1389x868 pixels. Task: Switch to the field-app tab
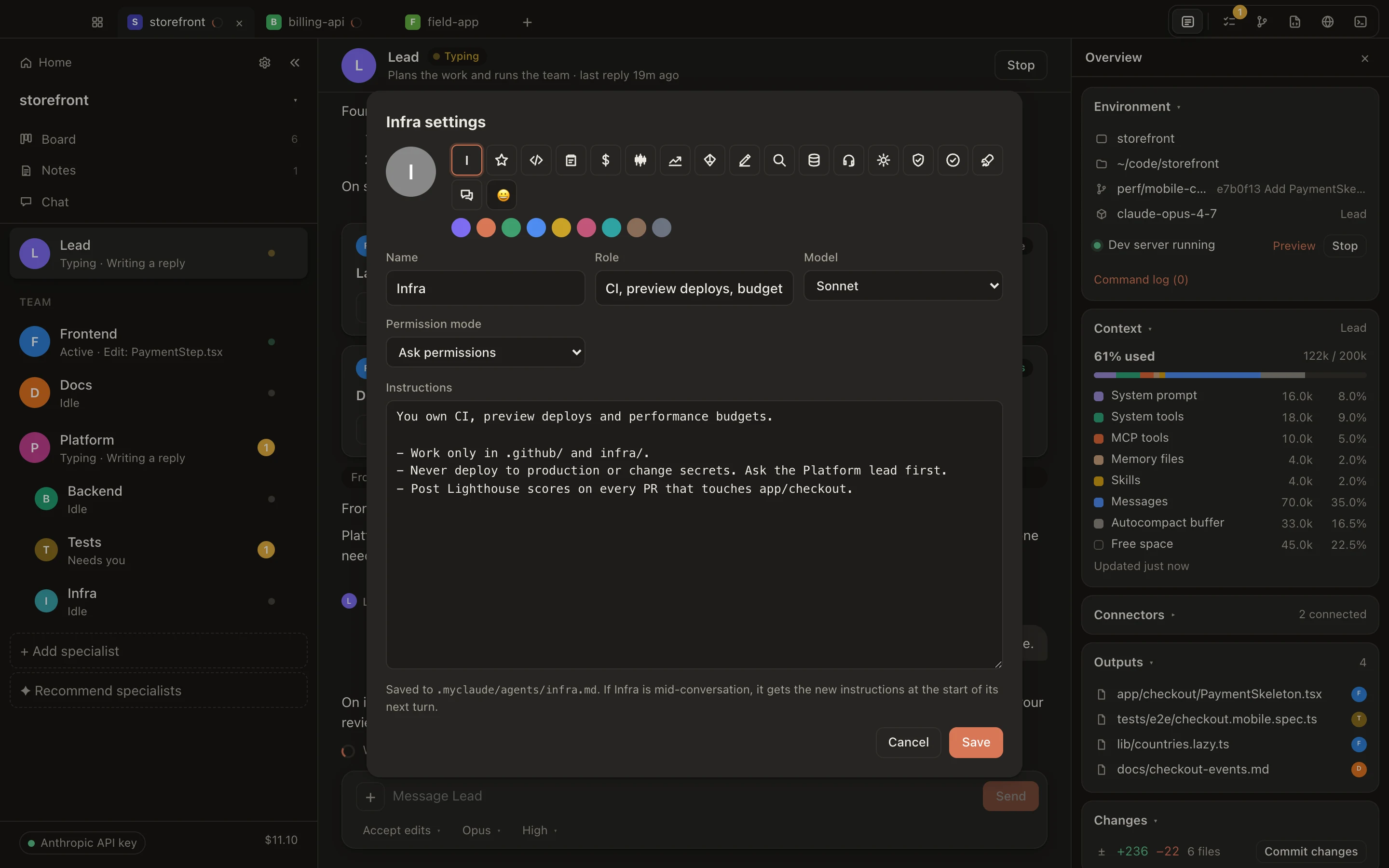(x=442, y=22)
